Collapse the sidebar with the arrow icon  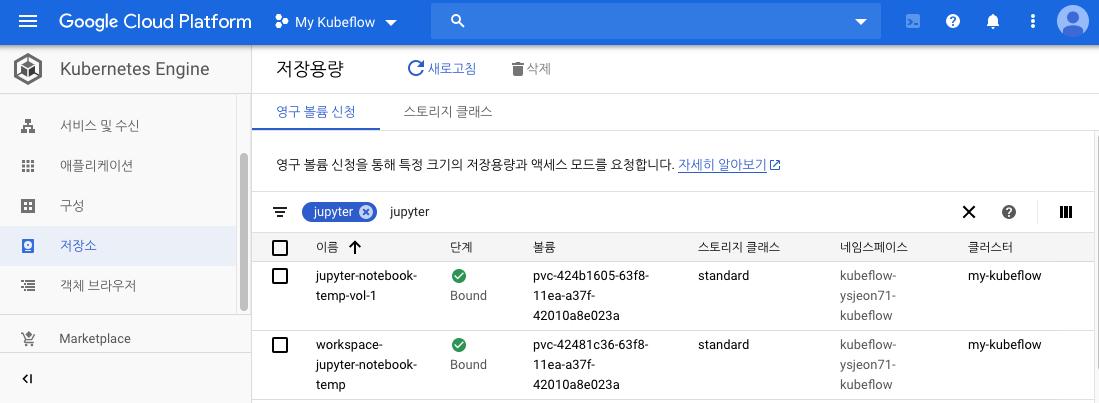pyautogui.click(x=27, y=379)
